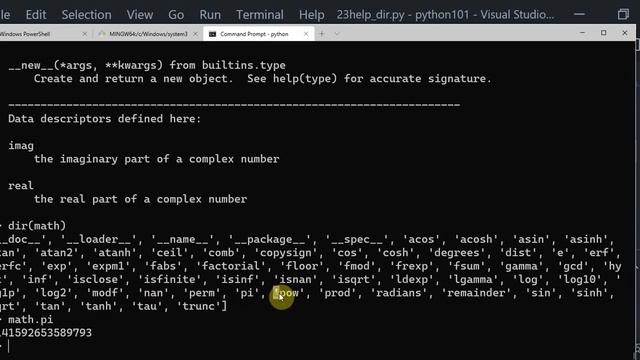Image resolution: width=640 pixels, height=360 pixels.
Task: Click the MINGW64 tab icon
Action: pos(102,34)
